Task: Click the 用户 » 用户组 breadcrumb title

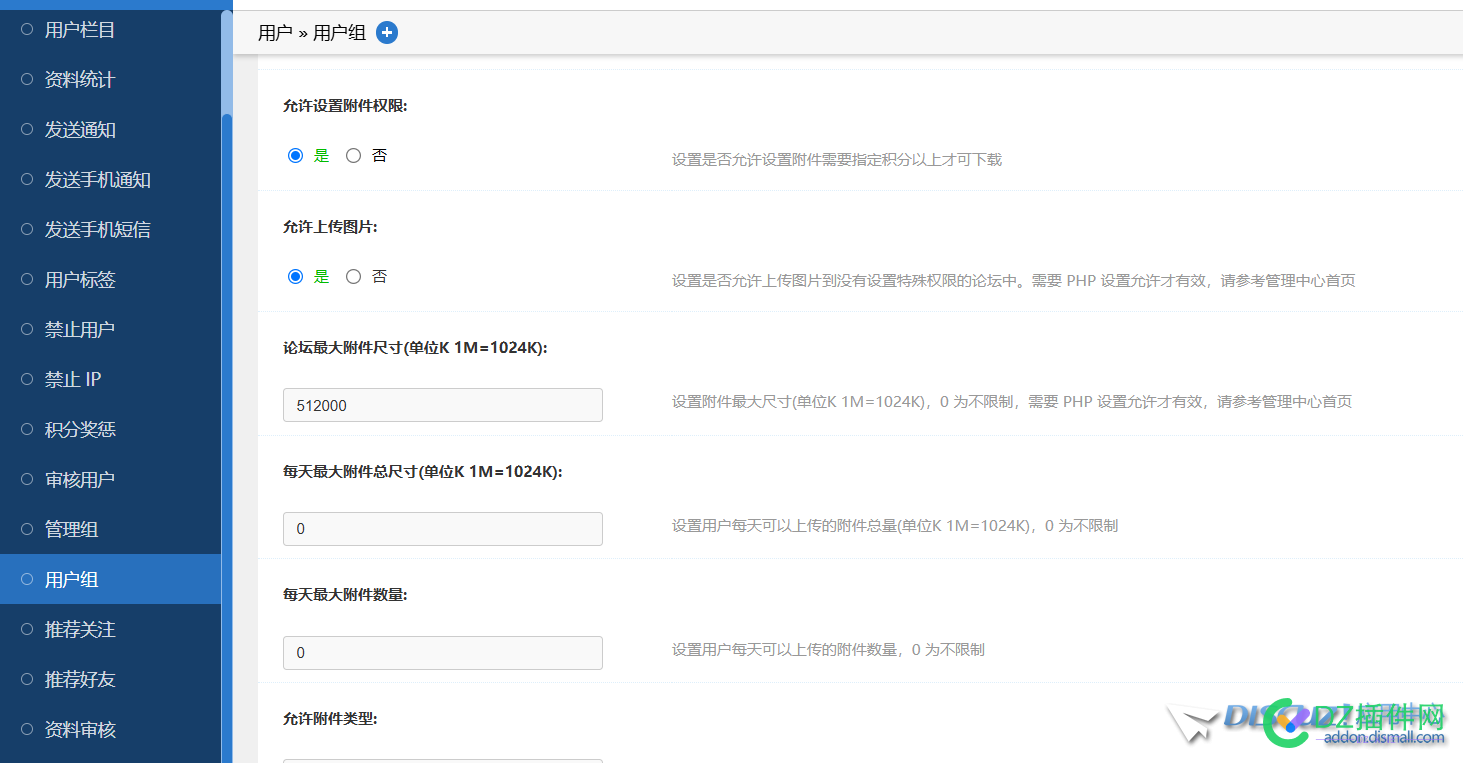Action: (x=312, y=33)
